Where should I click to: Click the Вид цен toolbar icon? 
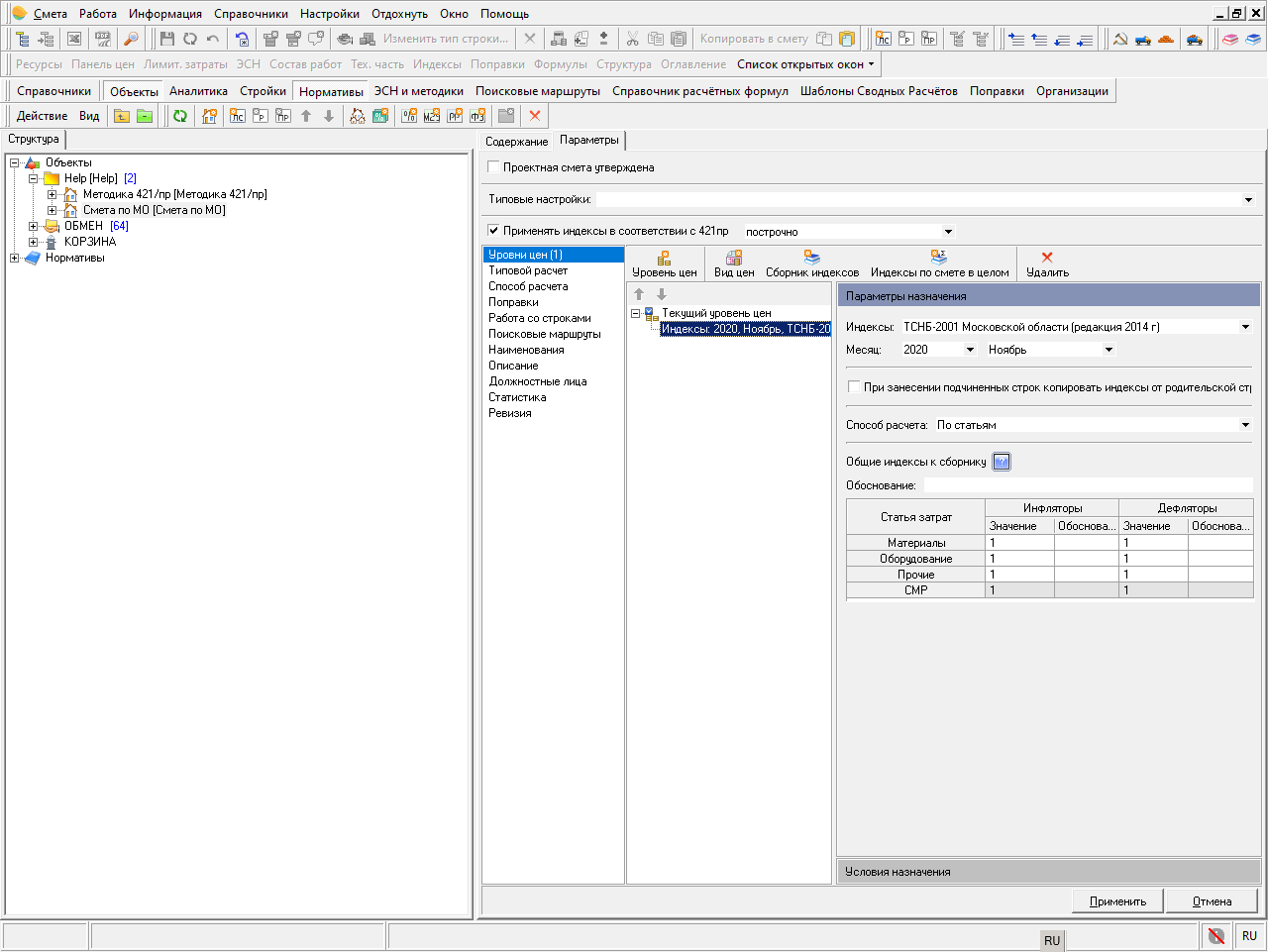[x=734, y=258]
